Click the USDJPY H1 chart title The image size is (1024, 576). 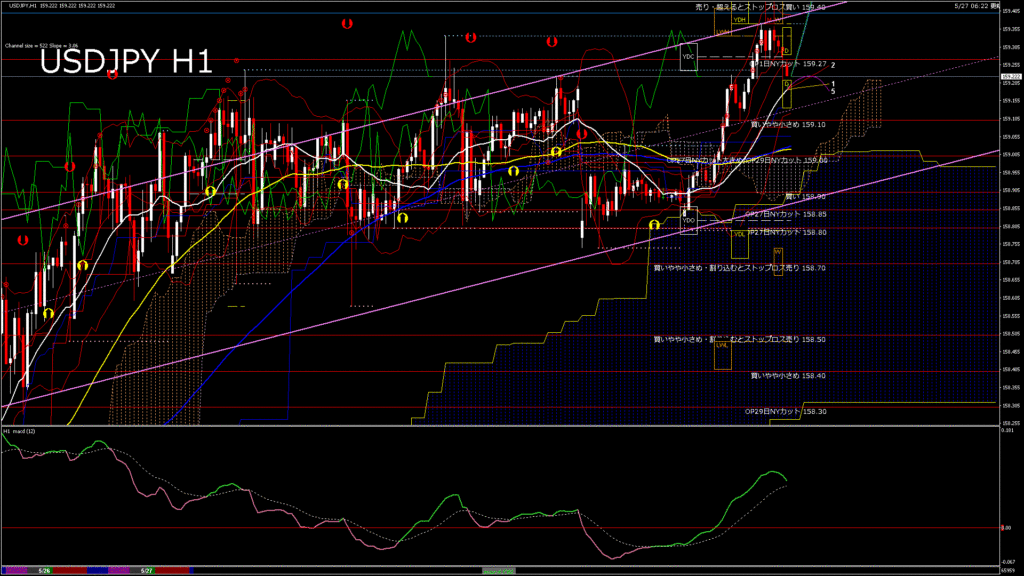coord(126,62)
